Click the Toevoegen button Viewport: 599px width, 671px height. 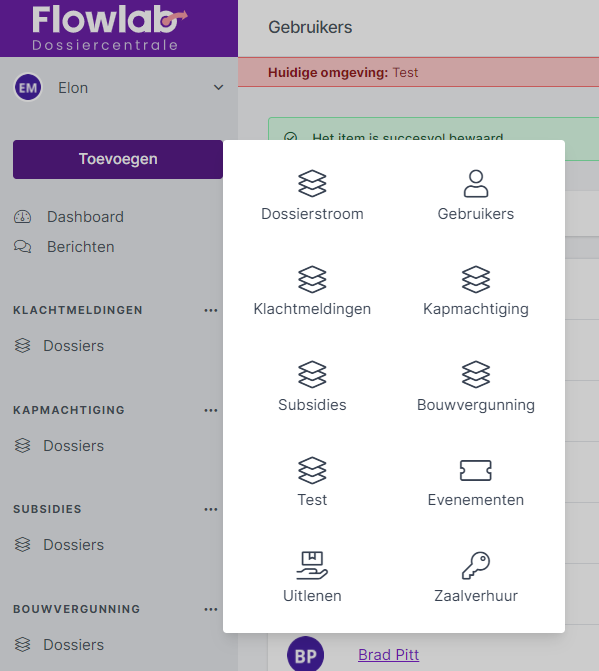pos(118,159)
